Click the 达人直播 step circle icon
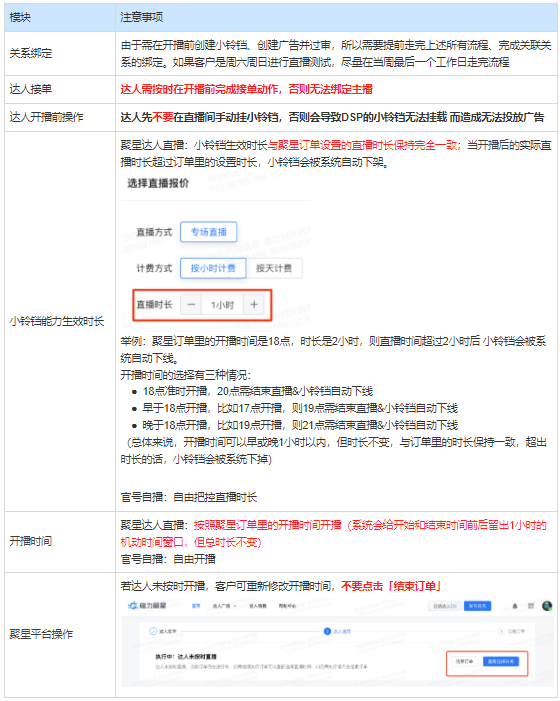 327,631
